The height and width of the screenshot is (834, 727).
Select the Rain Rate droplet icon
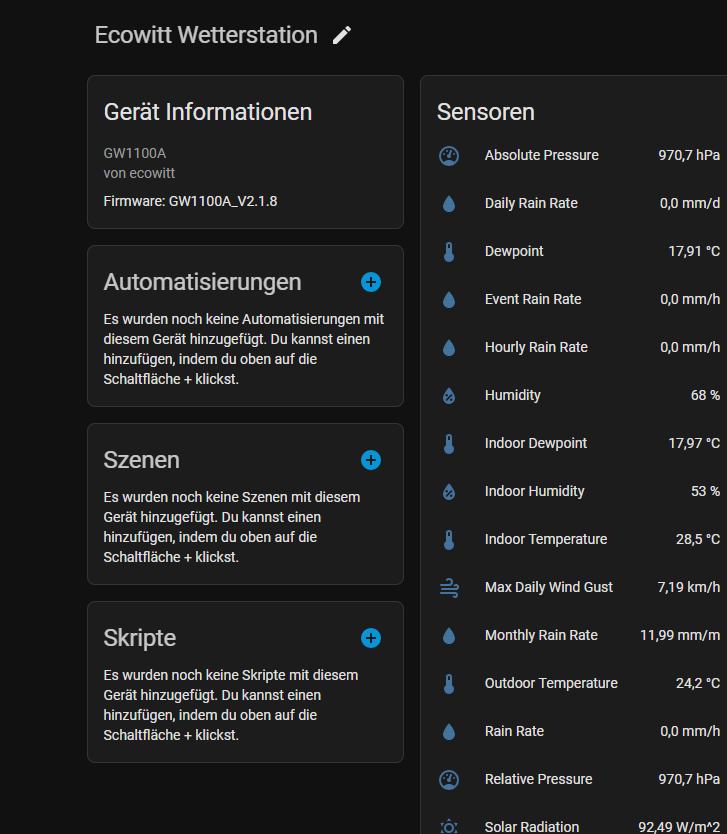tap(448, 731)
